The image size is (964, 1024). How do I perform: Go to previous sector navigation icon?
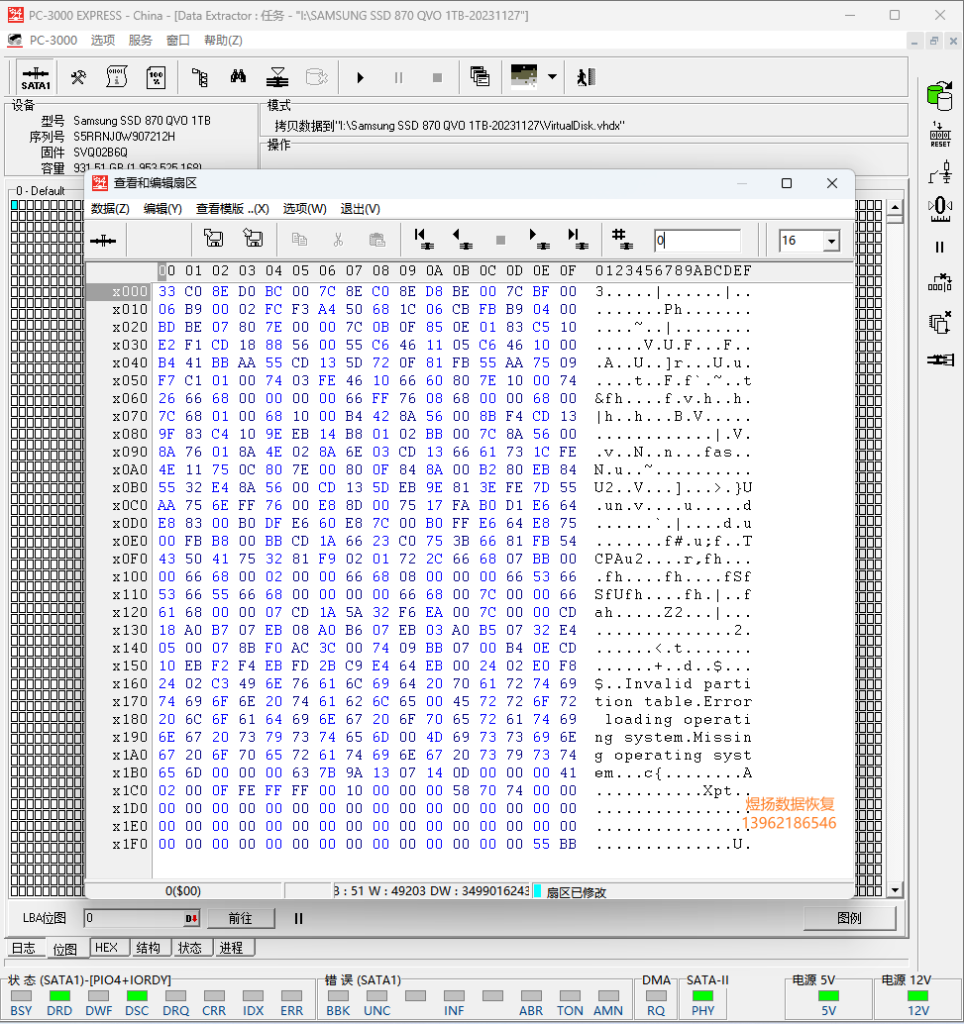pyautogui.click(x=462, y=239)
